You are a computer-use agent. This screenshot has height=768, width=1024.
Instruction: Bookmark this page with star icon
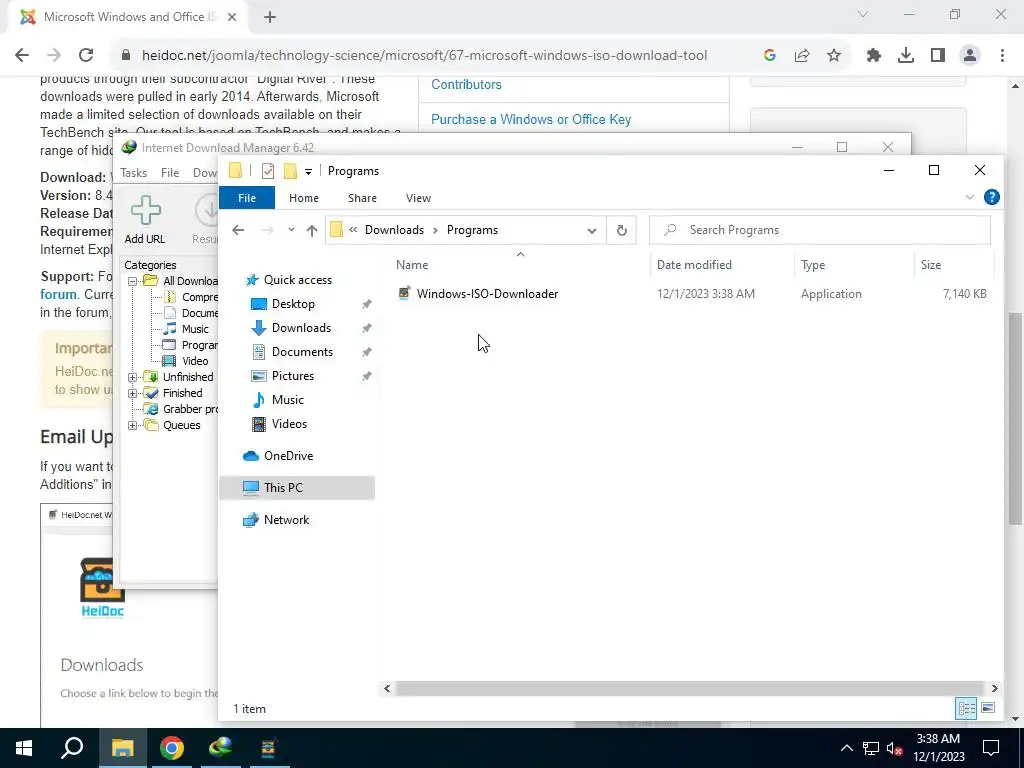point(834,56)
